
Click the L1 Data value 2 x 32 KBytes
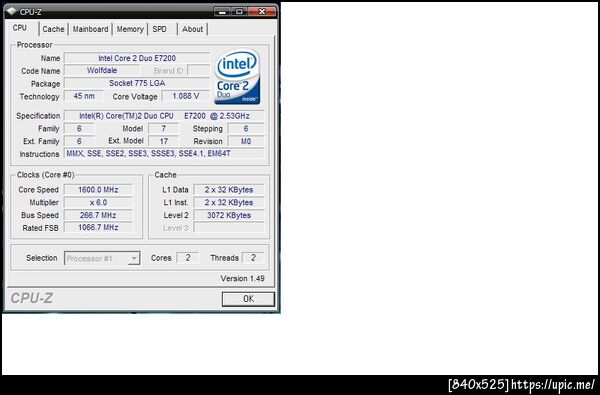229,189
